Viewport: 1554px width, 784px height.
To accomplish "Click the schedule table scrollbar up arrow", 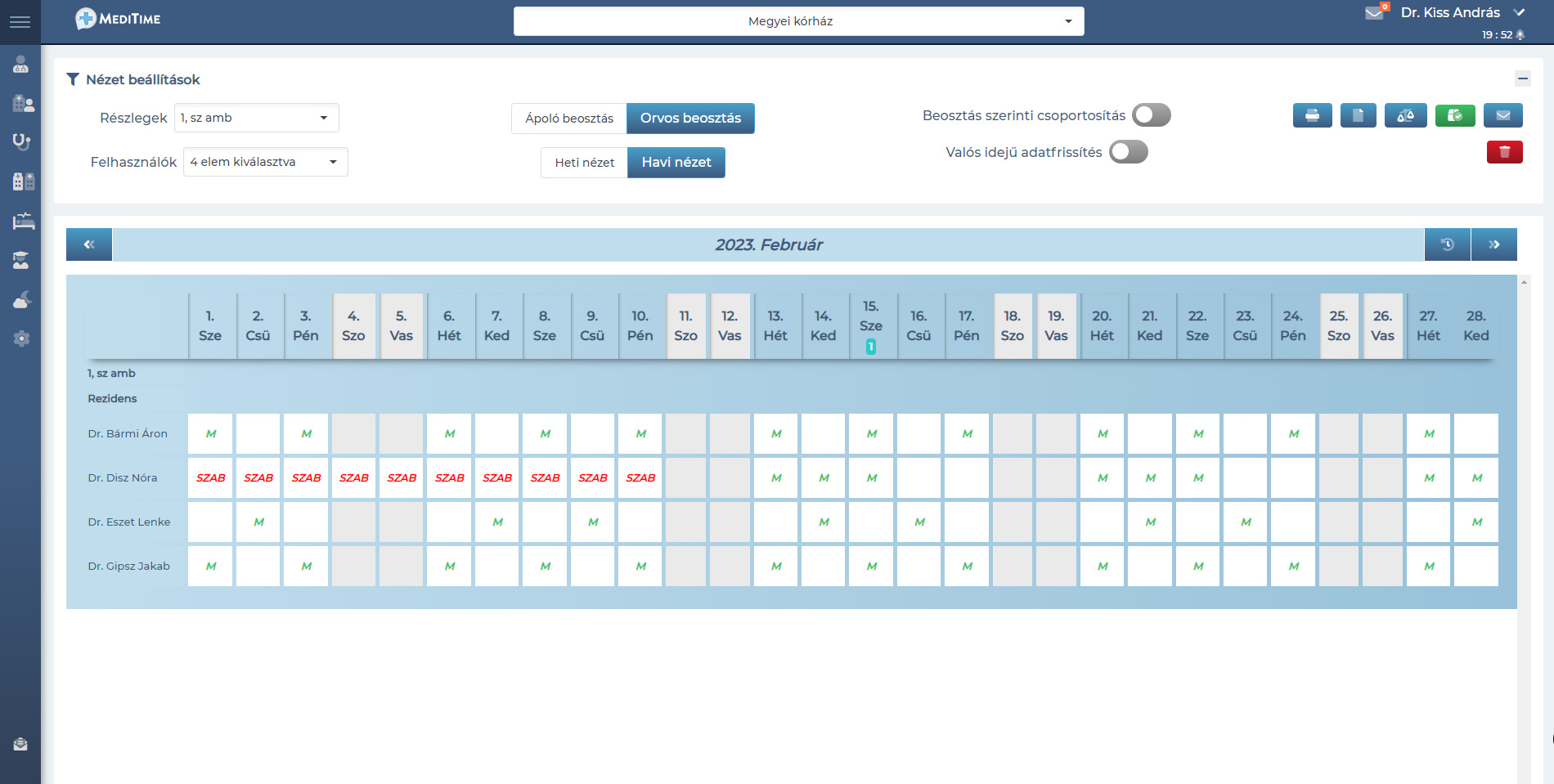I will (x=1524, y=282).
